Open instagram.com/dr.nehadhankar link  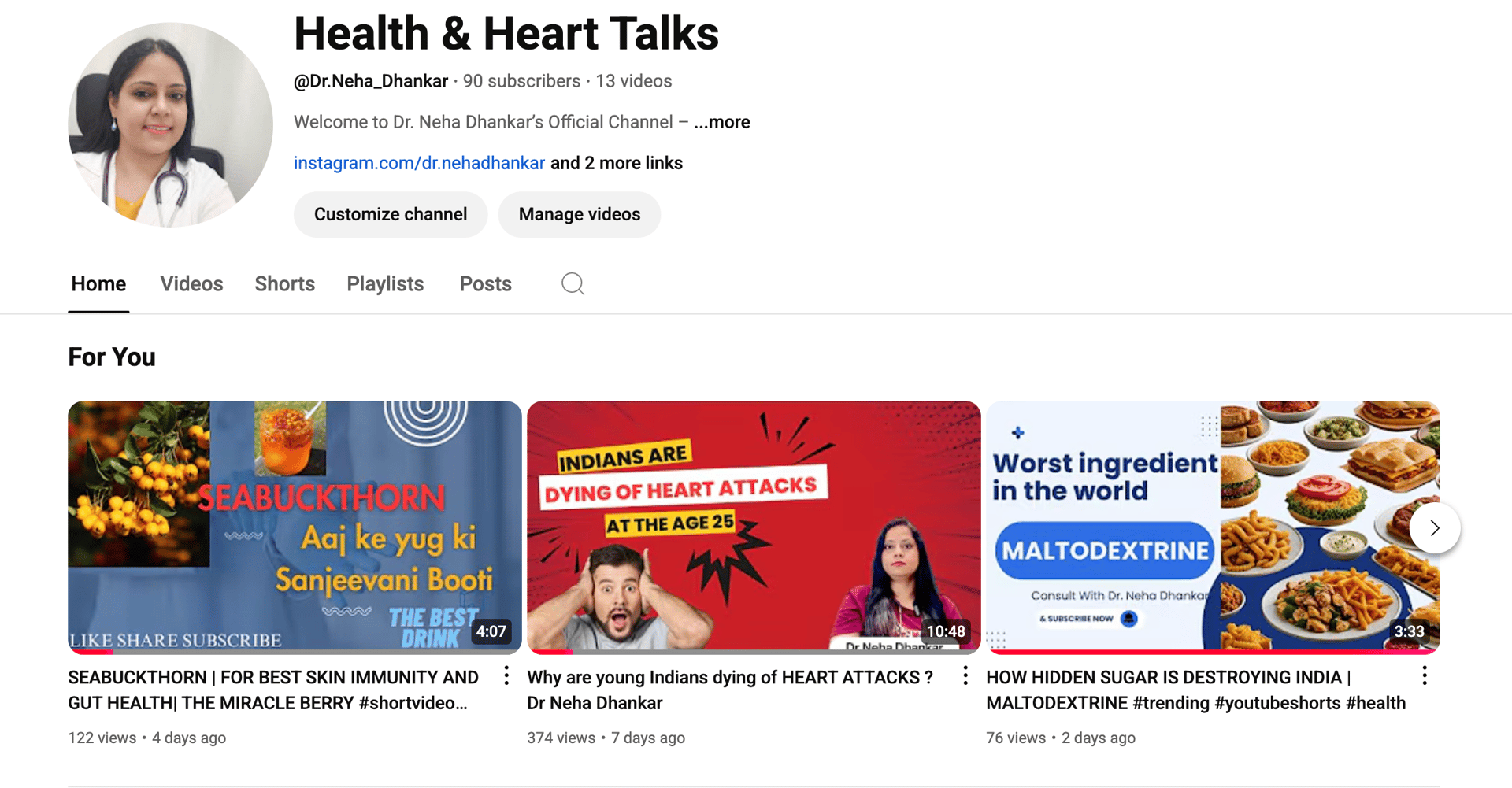(x=419, y=163)
